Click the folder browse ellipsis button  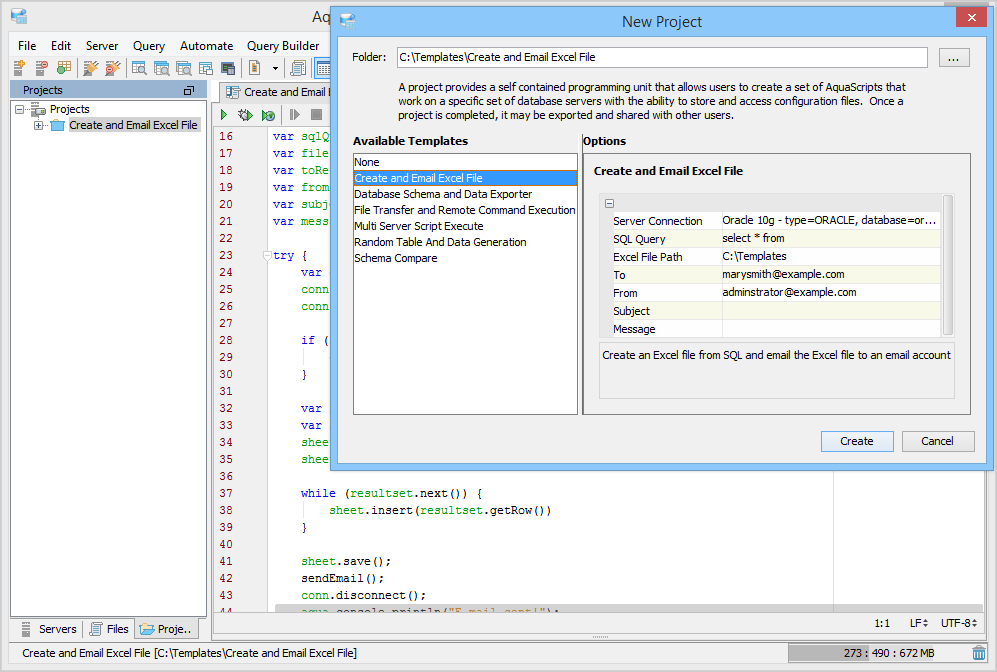pyautogui.click(x=953, y=58)
